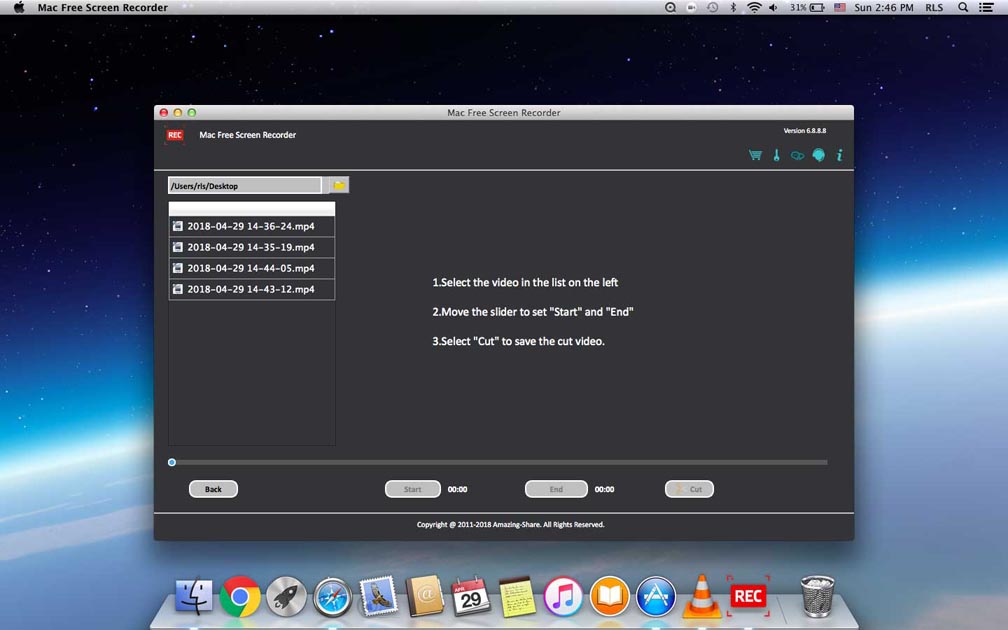The image size is (1008, 630).
Task: Click file icon beside 2018-04-29 14-43-12.mp4
Action: tap(178, 289)
